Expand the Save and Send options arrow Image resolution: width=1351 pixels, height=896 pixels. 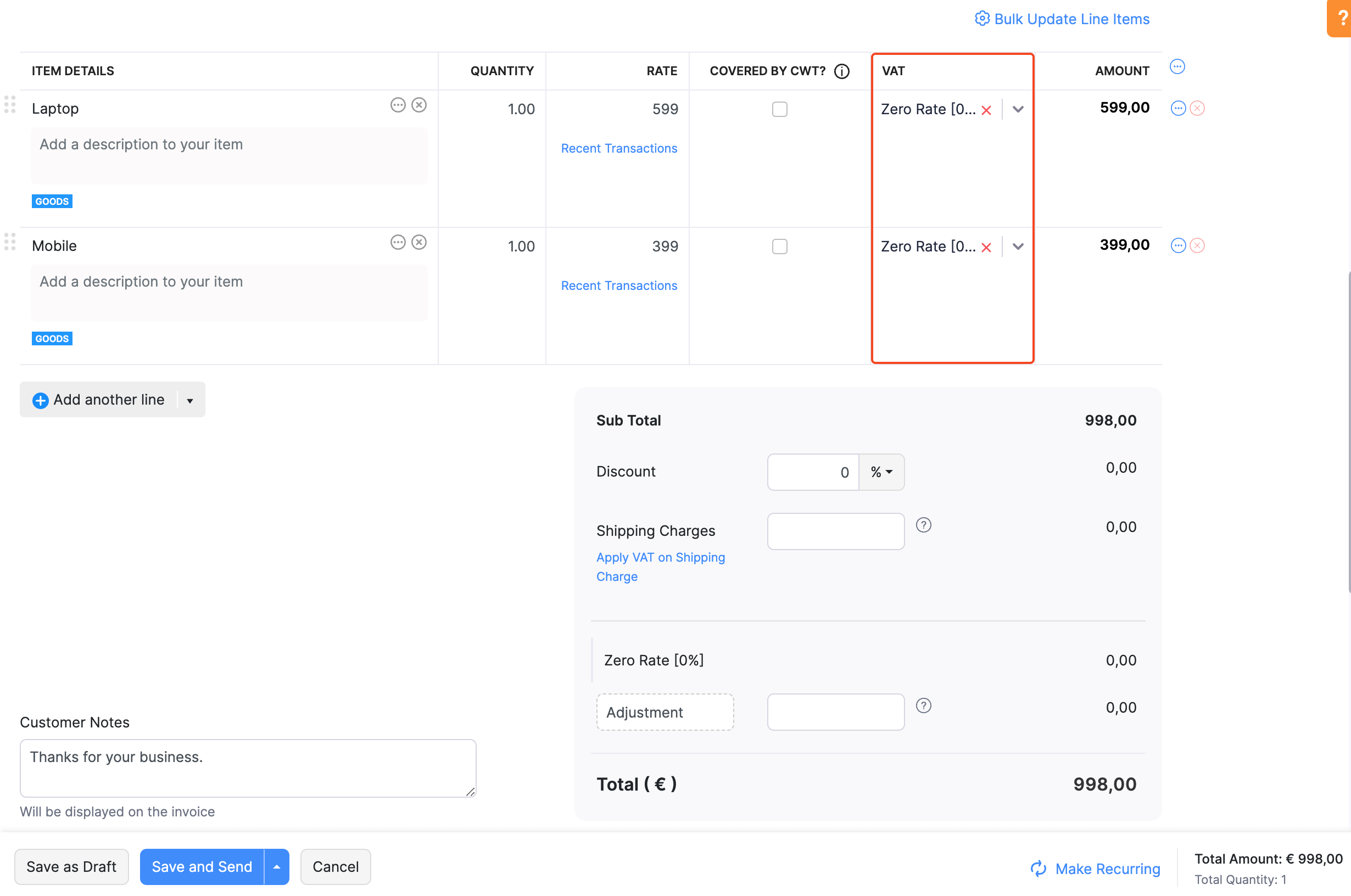[x=276, y=866]
